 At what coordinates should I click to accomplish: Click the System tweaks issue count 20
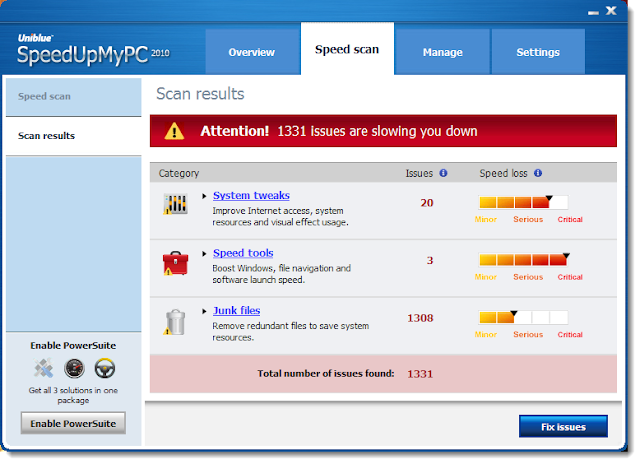(x=427, y=203)
